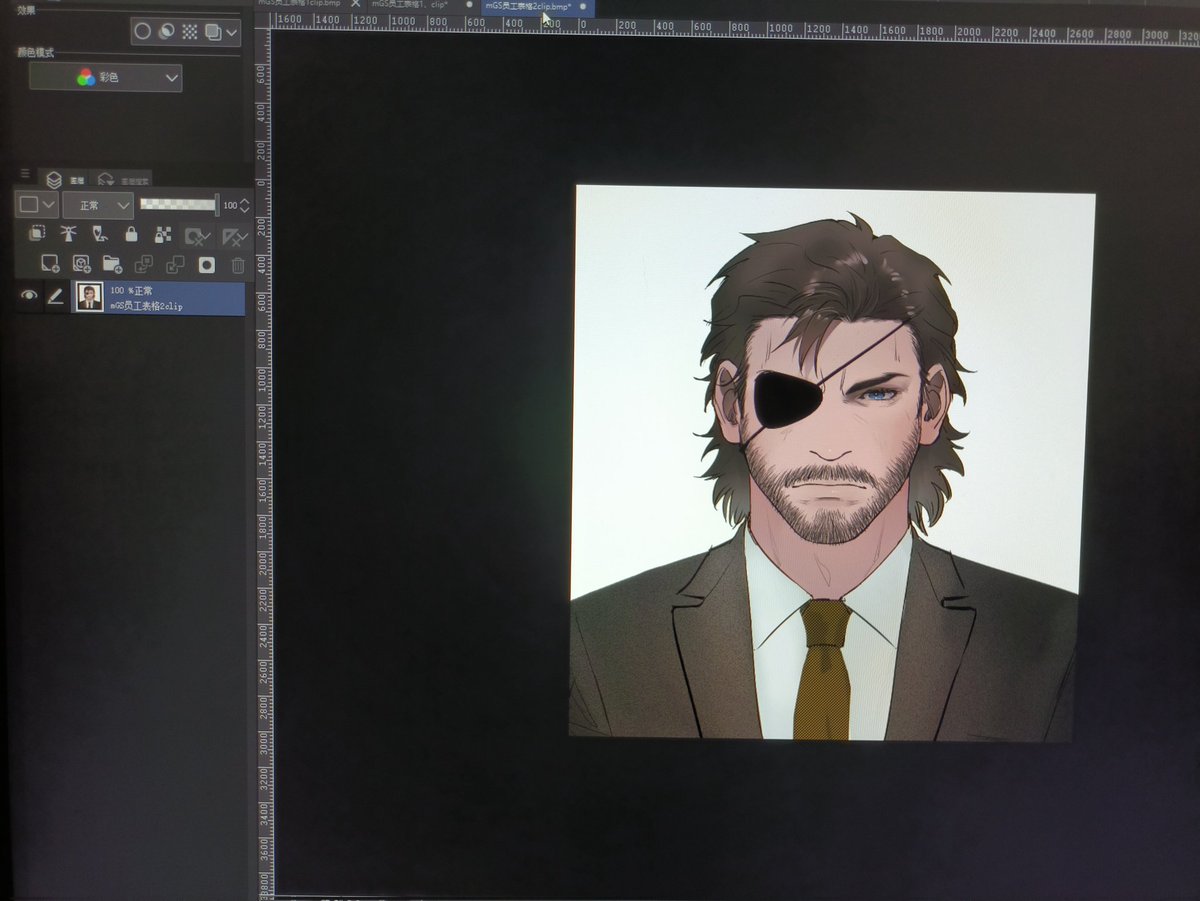This screenshot has height=901, width=1200.
Task: Click the ruler range triangle icon
Action: [x=234, y=237]
